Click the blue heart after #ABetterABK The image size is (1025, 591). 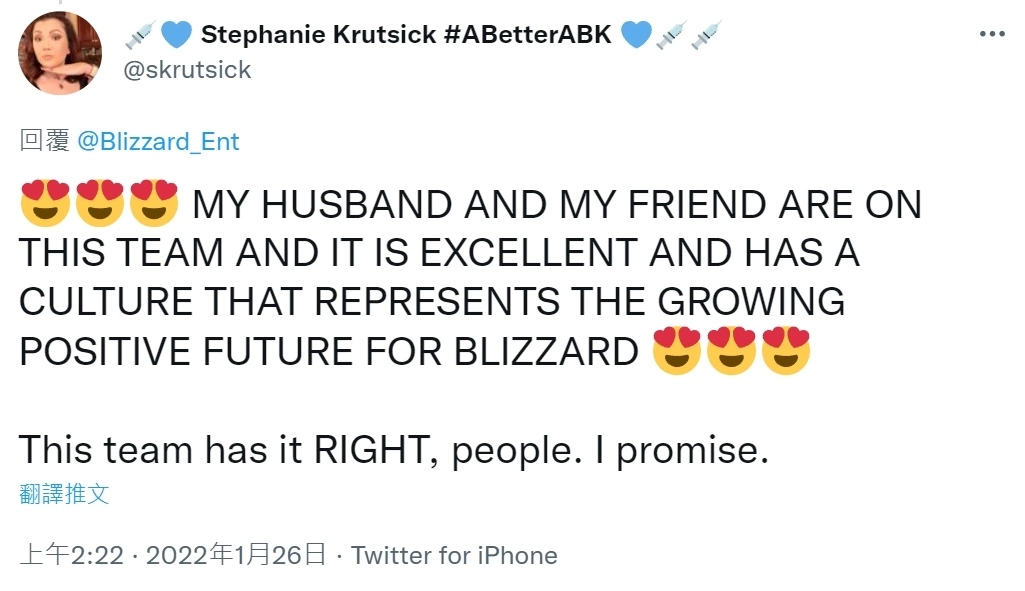tap(636, 35)
